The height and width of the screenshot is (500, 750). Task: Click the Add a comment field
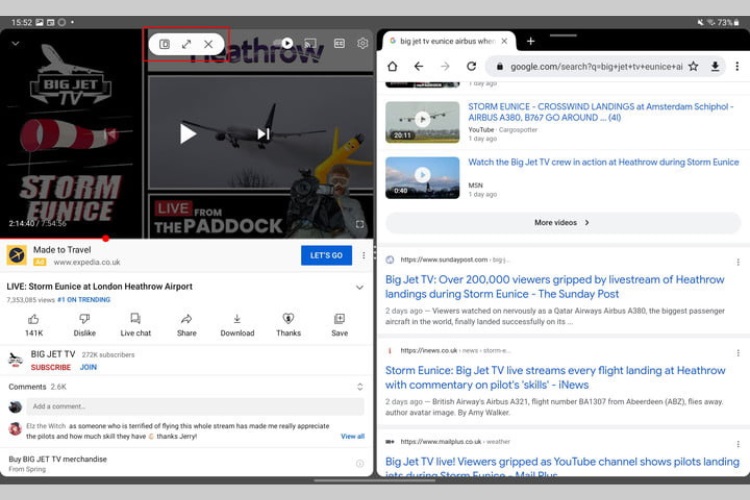tap(195, 406)
